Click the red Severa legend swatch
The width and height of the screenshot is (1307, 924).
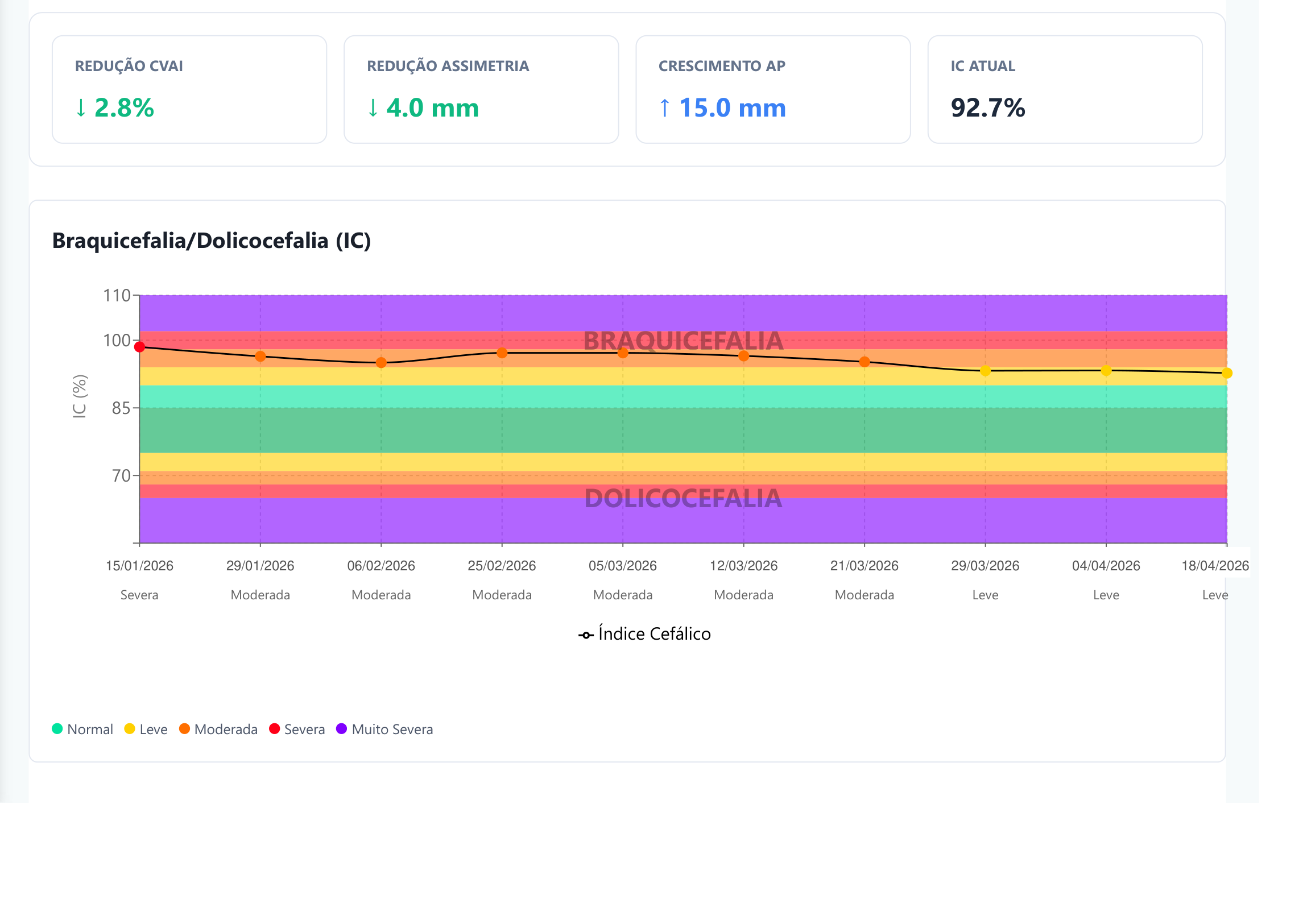tap(274, 729)
